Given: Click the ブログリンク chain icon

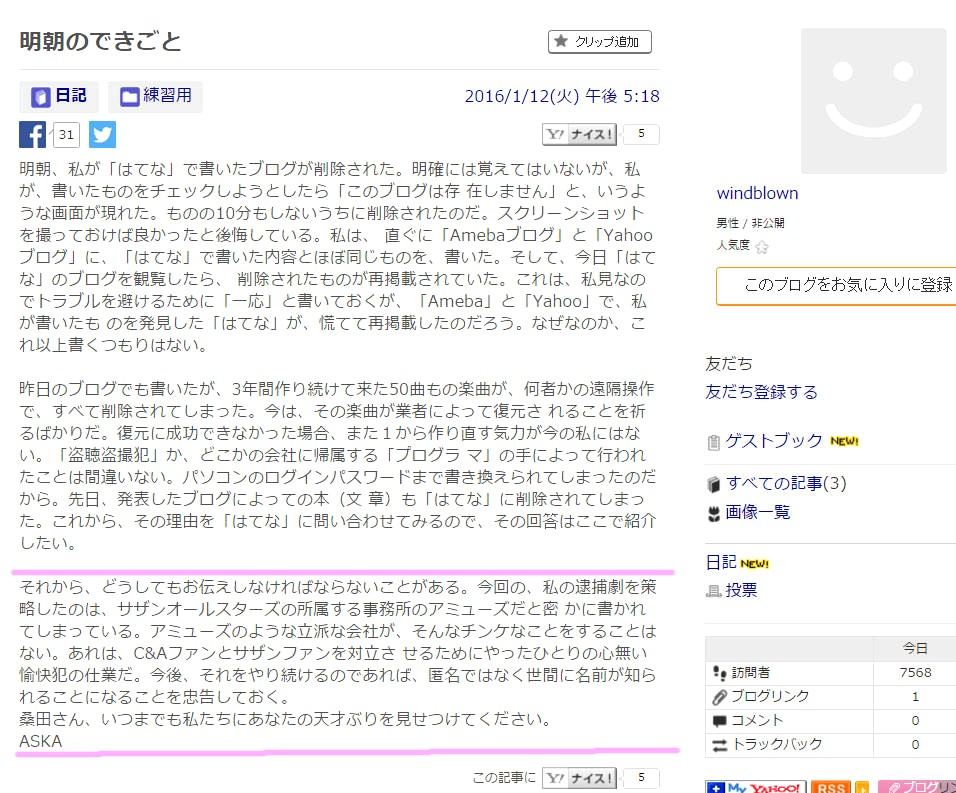Looking at the screenshot, I should click(x=719, y=697).
